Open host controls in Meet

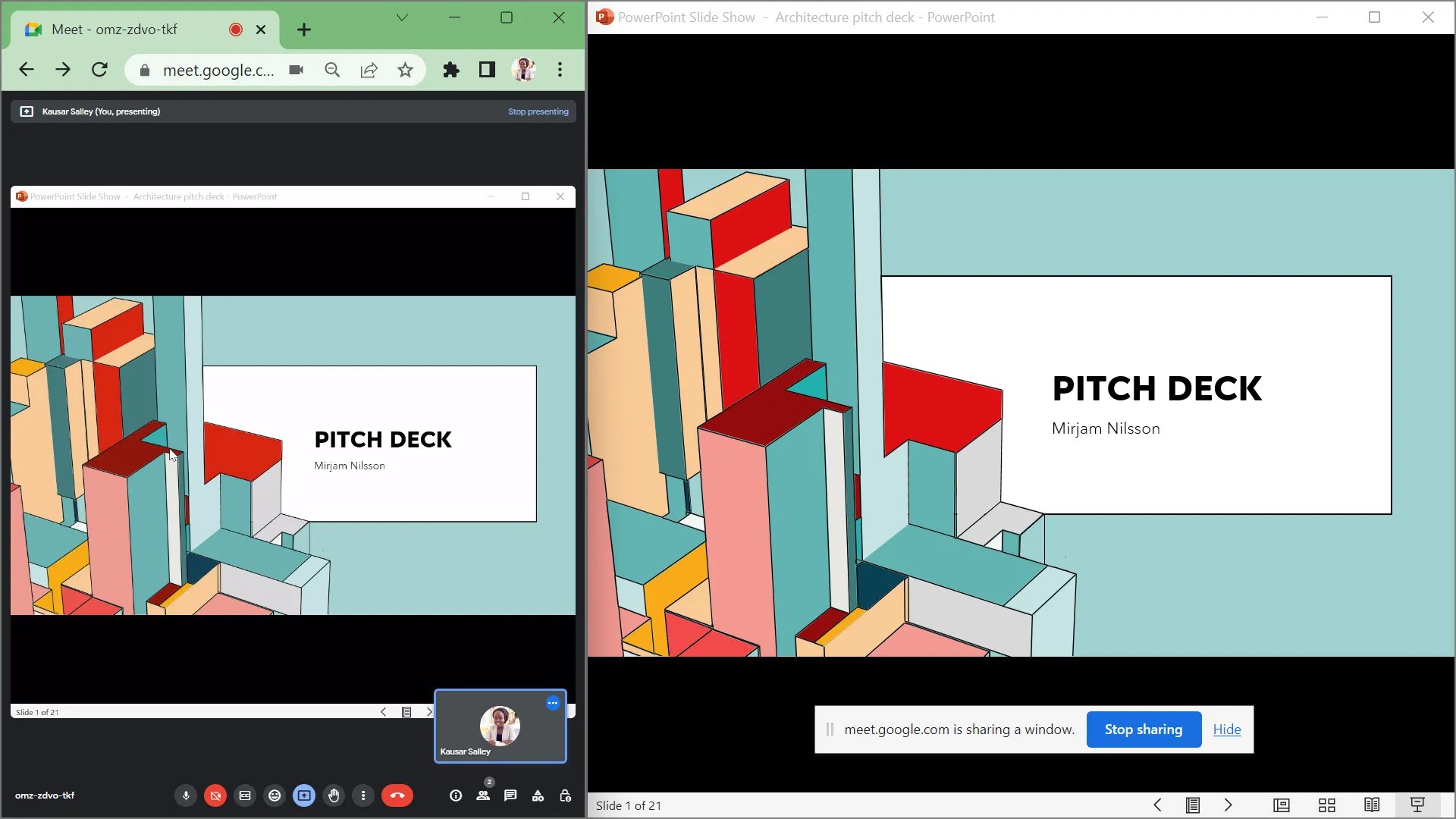tap(565, 795)
